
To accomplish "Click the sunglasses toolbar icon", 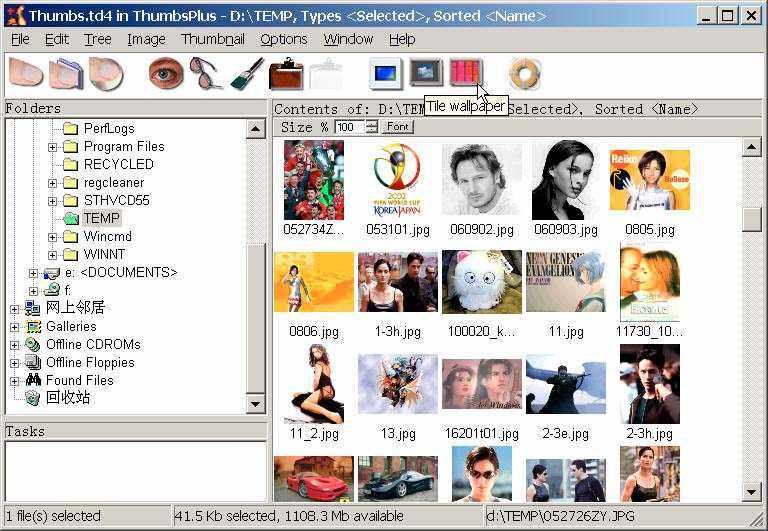I will tap(205, 73).
